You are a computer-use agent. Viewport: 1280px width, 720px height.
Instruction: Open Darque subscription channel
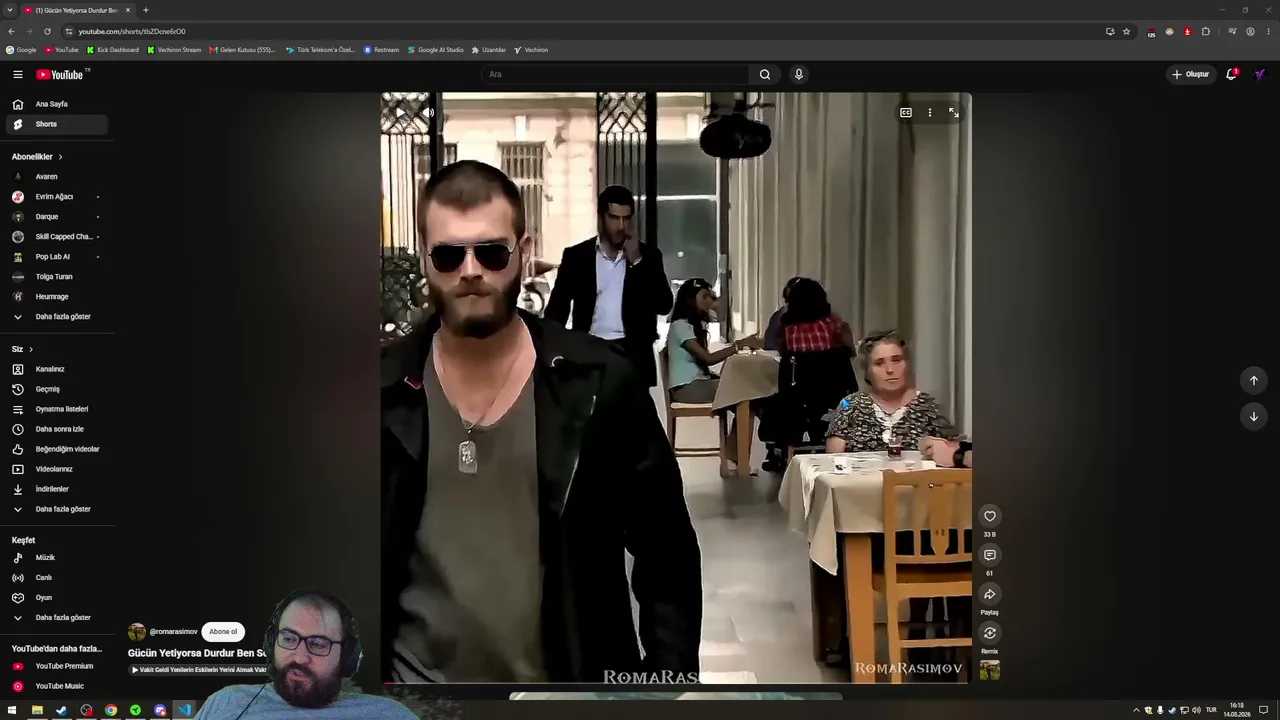56,217
